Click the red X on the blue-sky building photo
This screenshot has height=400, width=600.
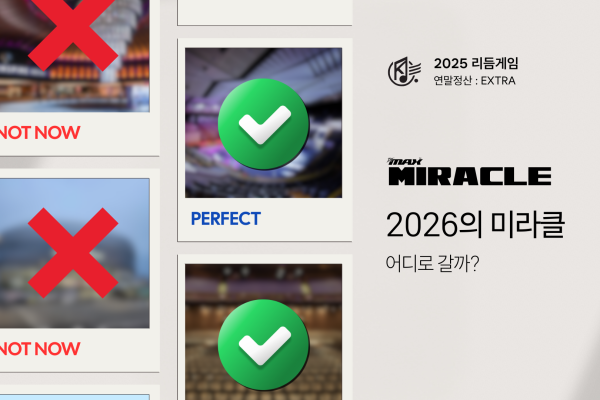coord(73,253)
